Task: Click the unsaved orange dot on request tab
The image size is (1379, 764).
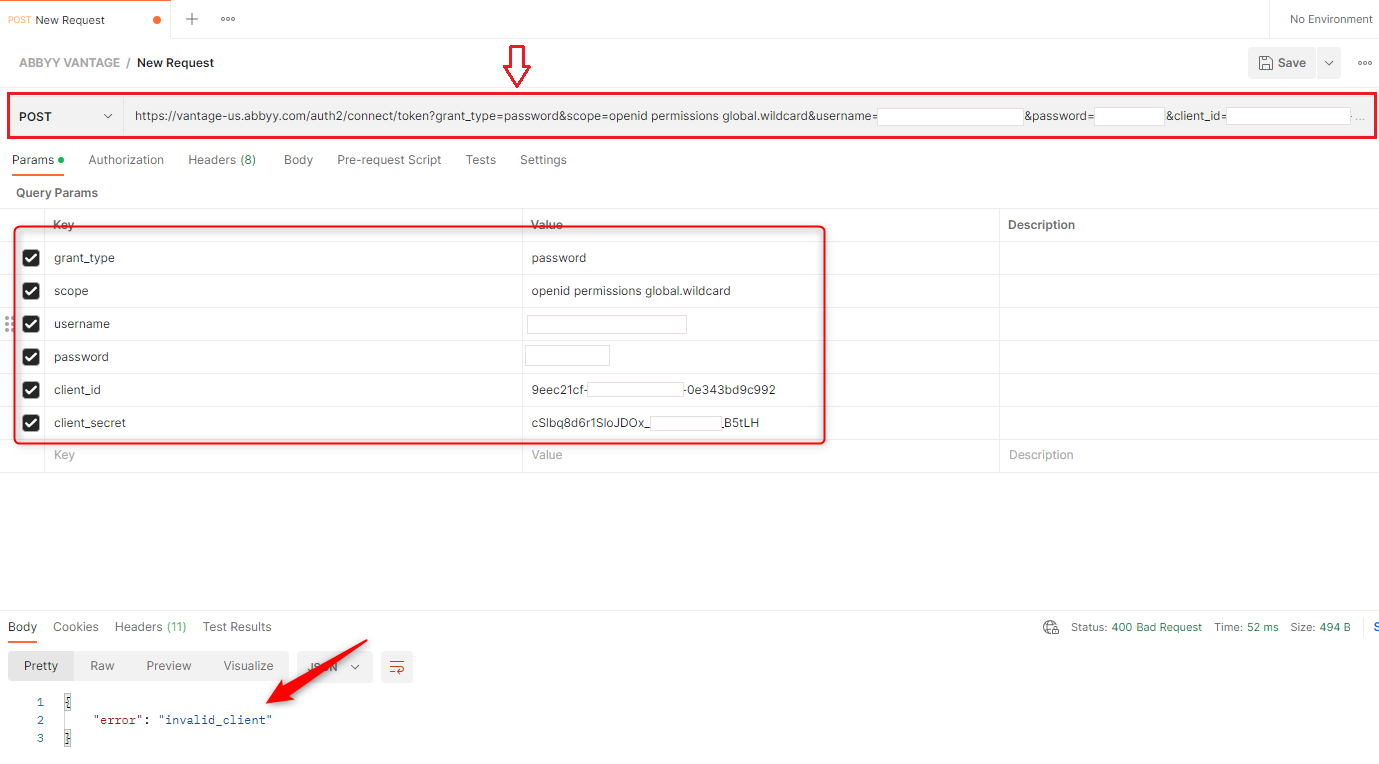Action: pos(157,20)
